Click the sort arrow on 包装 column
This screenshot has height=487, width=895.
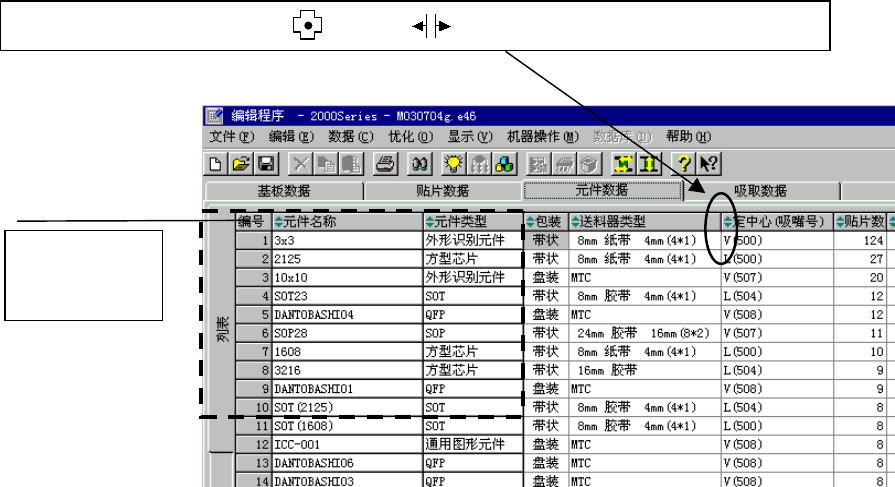pyautogui.click(x=530, y=222)
